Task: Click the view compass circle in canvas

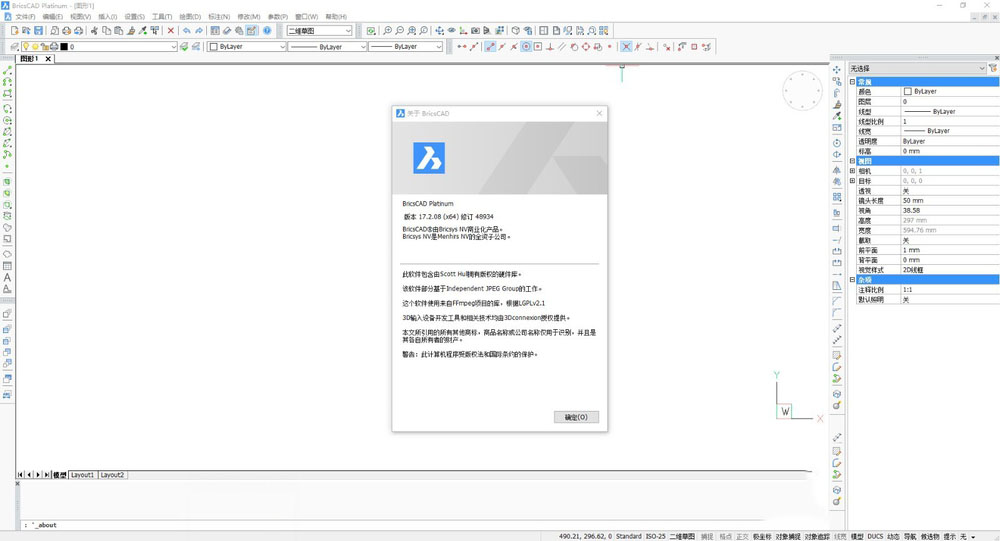Action: (x=802, y=91)
